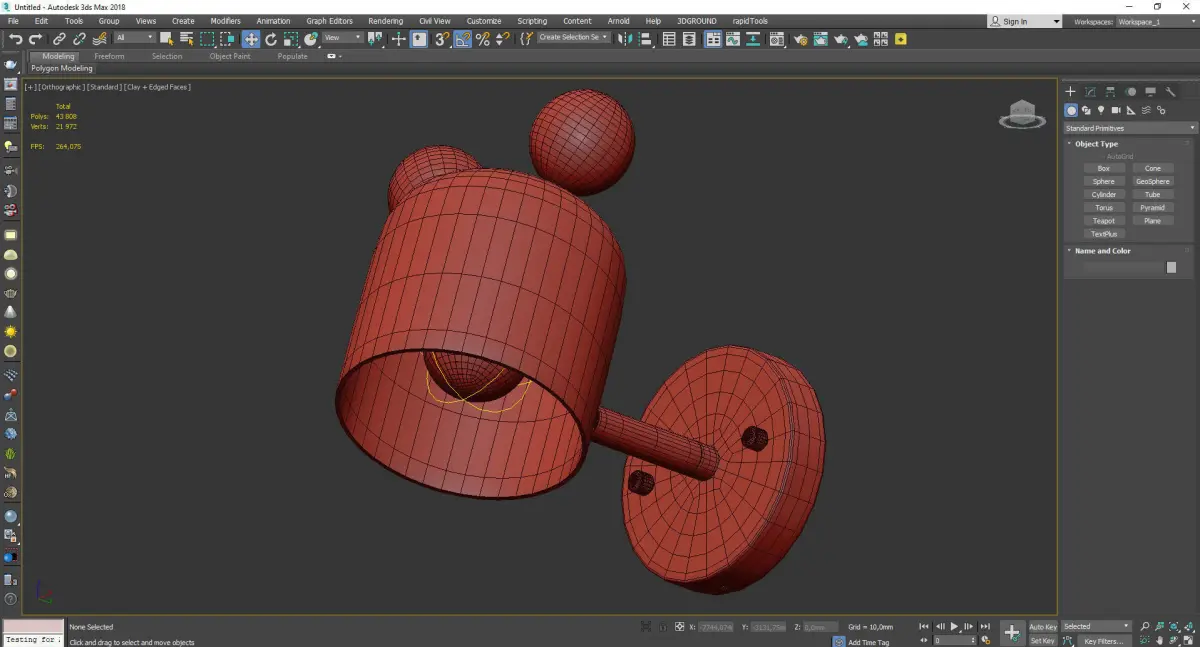Click the Key Filters... button
This screenshot has height=647, width=1200.
(1103, 641)
